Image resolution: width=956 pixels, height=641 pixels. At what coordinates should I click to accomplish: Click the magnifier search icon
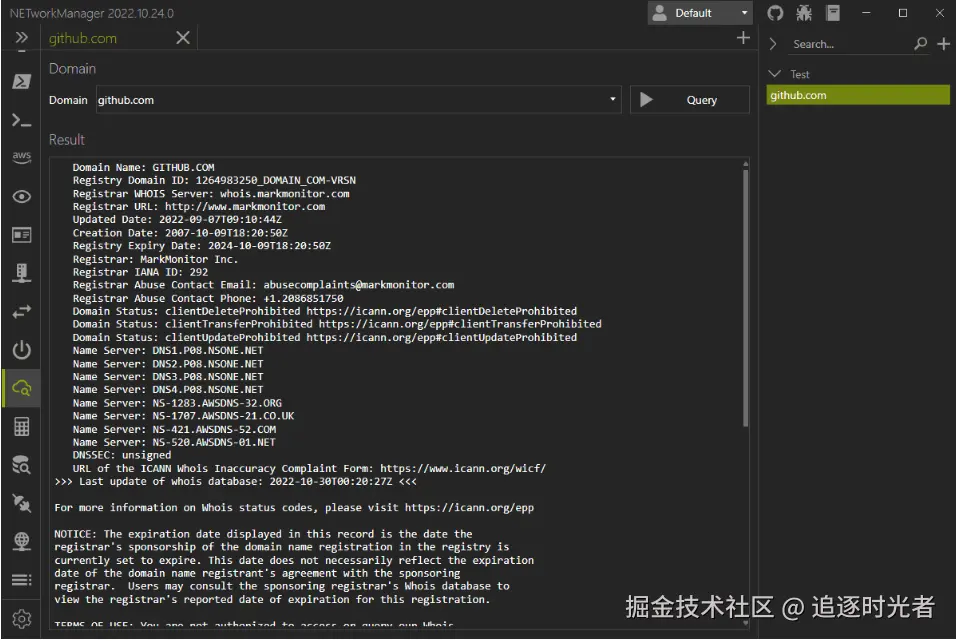921,44
